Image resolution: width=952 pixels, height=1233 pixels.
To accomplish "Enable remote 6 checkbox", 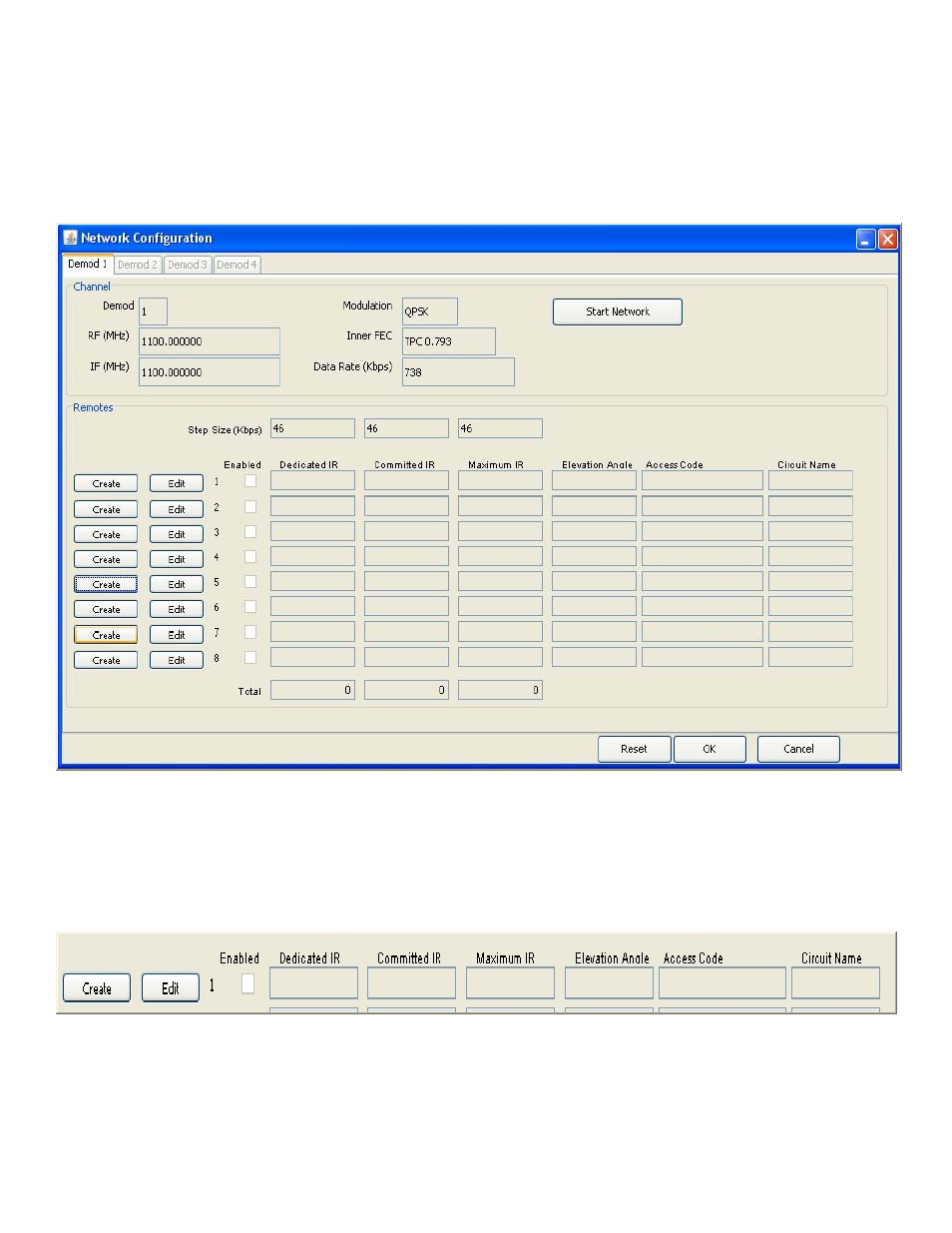I will tap(250, 607).
